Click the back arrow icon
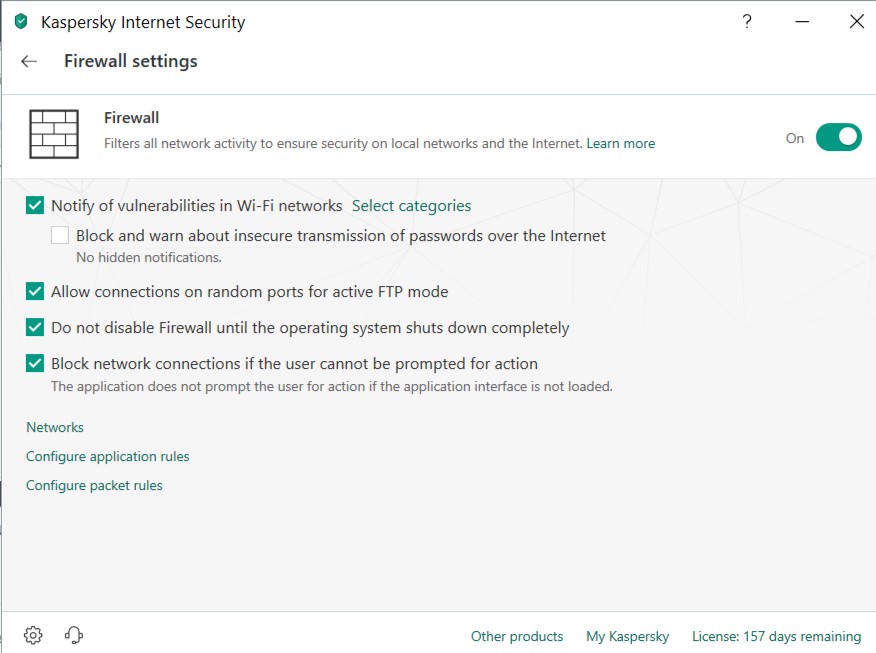The height and width of the screenshot is (653, 876). (x=29, y=61)
